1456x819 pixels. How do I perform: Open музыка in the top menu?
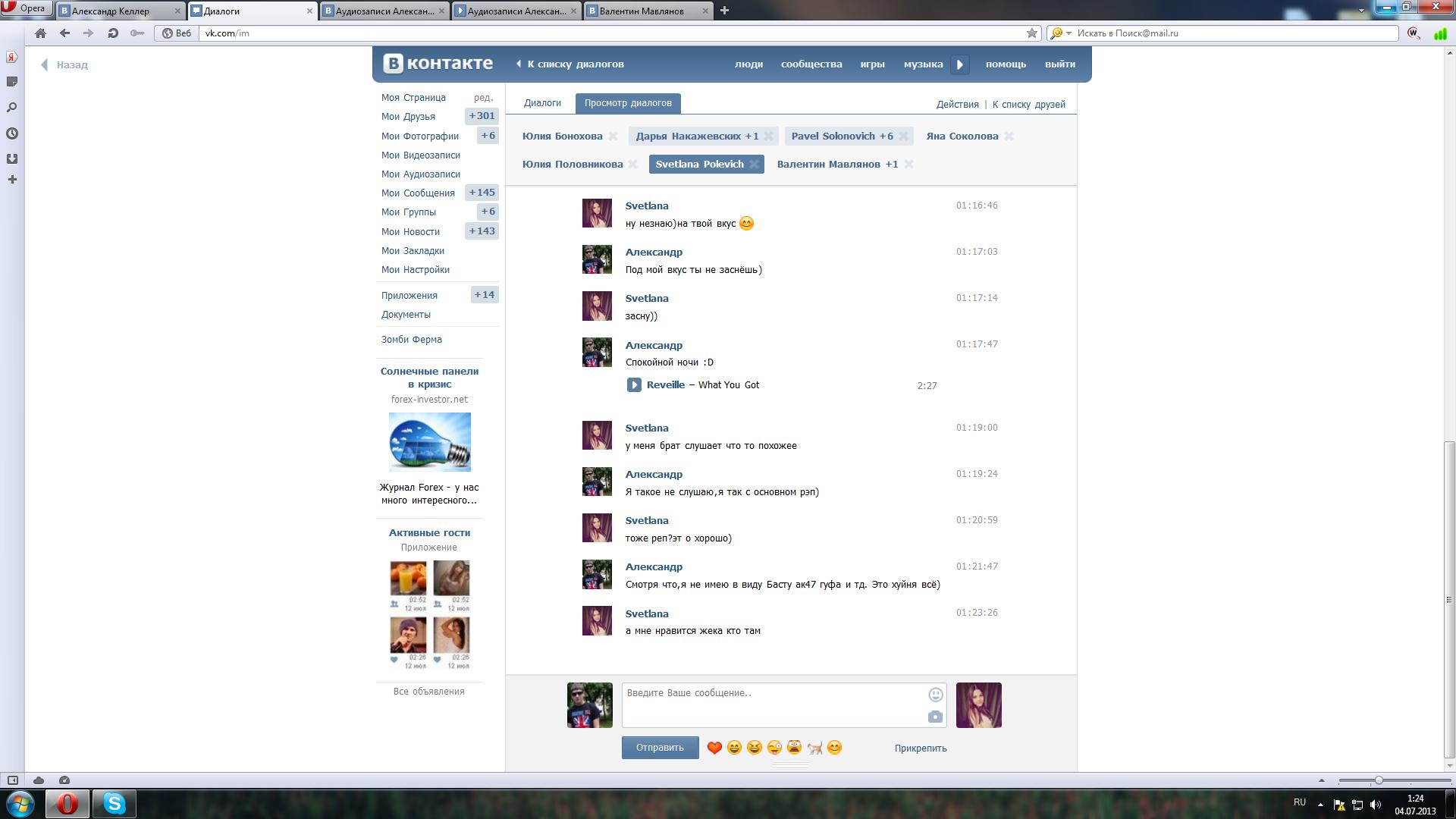923,64
